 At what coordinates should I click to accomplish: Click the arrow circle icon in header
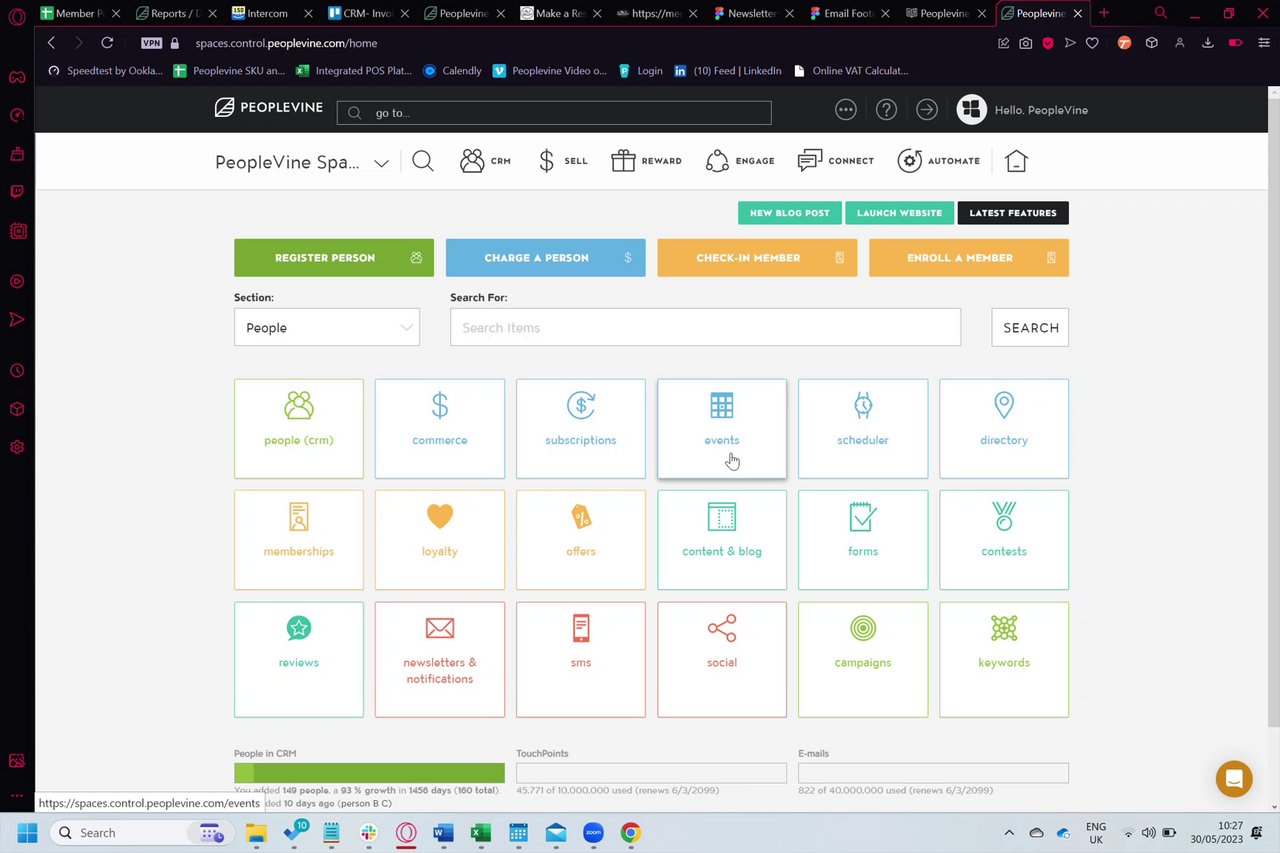(927, 110)
